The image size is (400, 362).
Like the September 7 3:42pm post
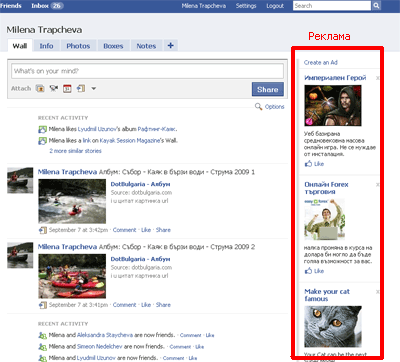[146, 230]
